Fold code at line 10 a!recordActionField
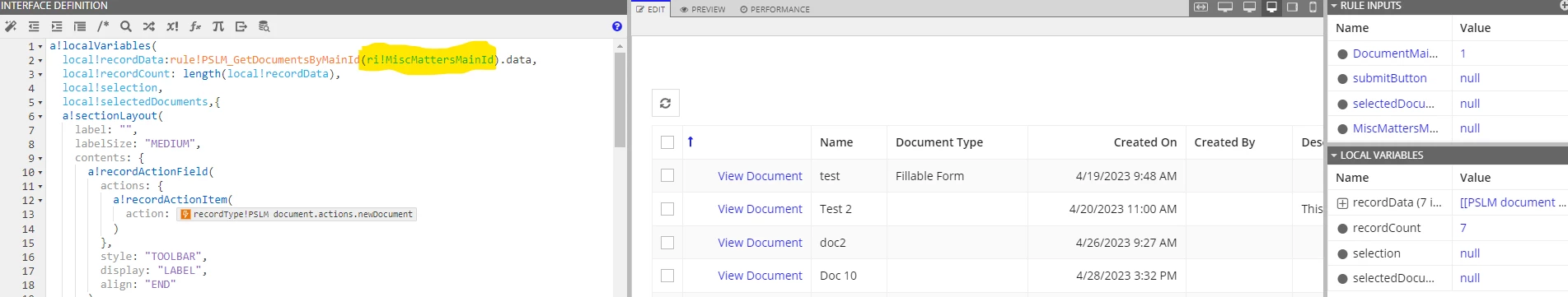The height and width of the screenshot is (297, 1568). pyautogui.click(x=40, y=173)
